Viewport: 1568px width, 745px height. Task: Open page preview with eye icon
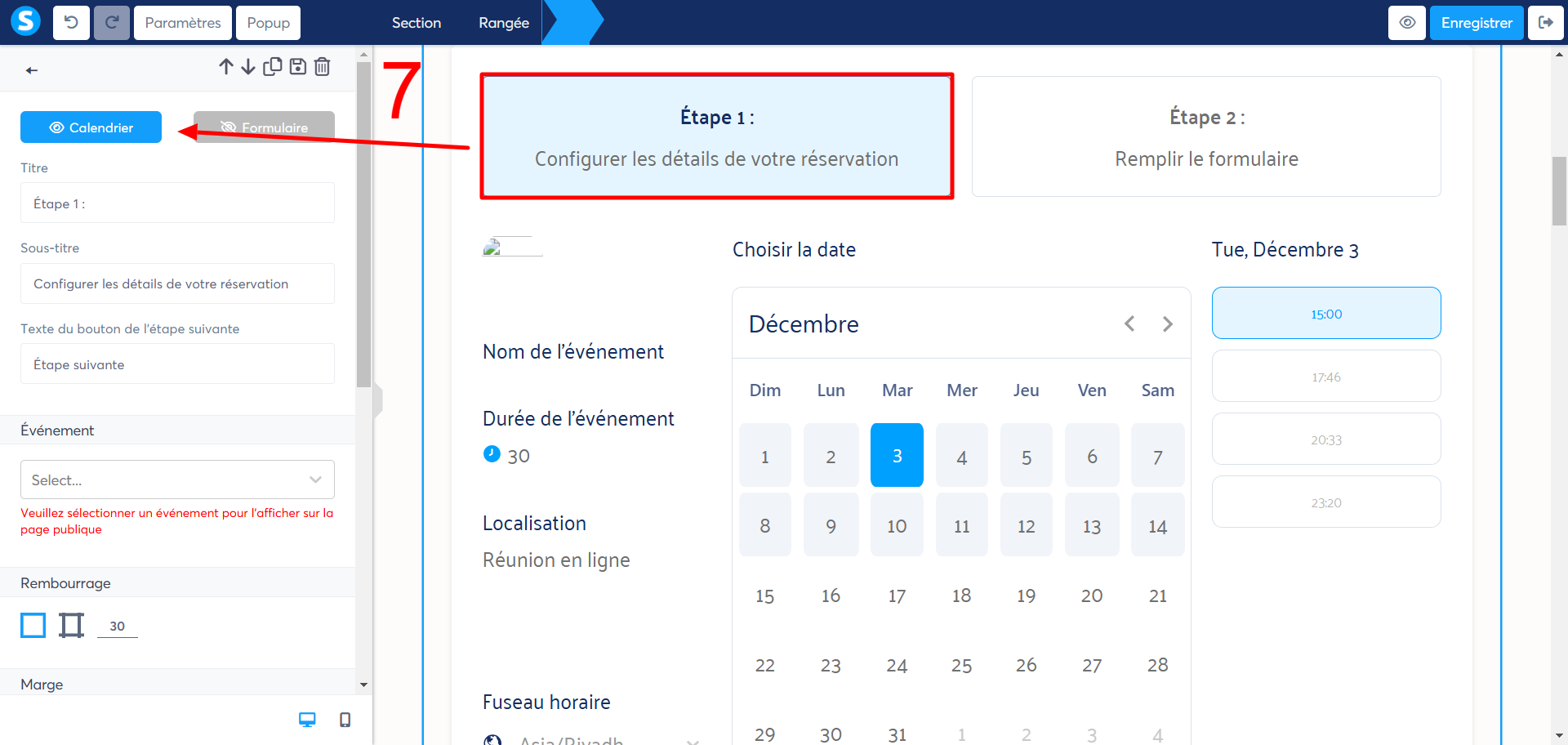click(x=1407, y=23)
